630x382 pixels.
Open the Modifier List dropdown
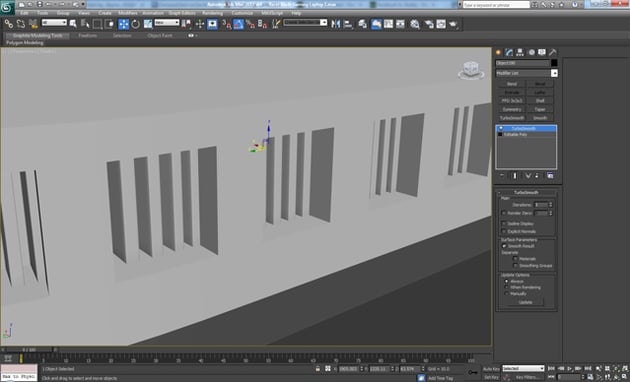click(526, 73)
